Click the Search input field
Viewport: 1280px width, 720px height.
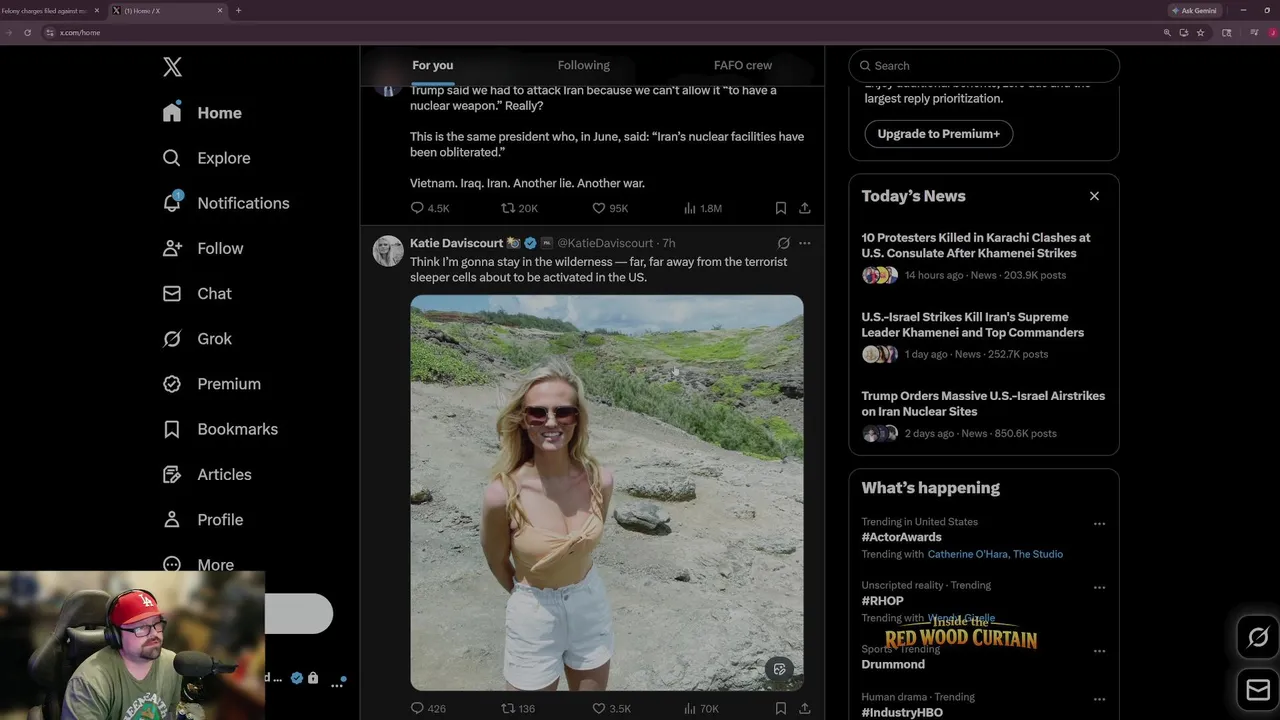pyautogui.click(x=984, y=66)
